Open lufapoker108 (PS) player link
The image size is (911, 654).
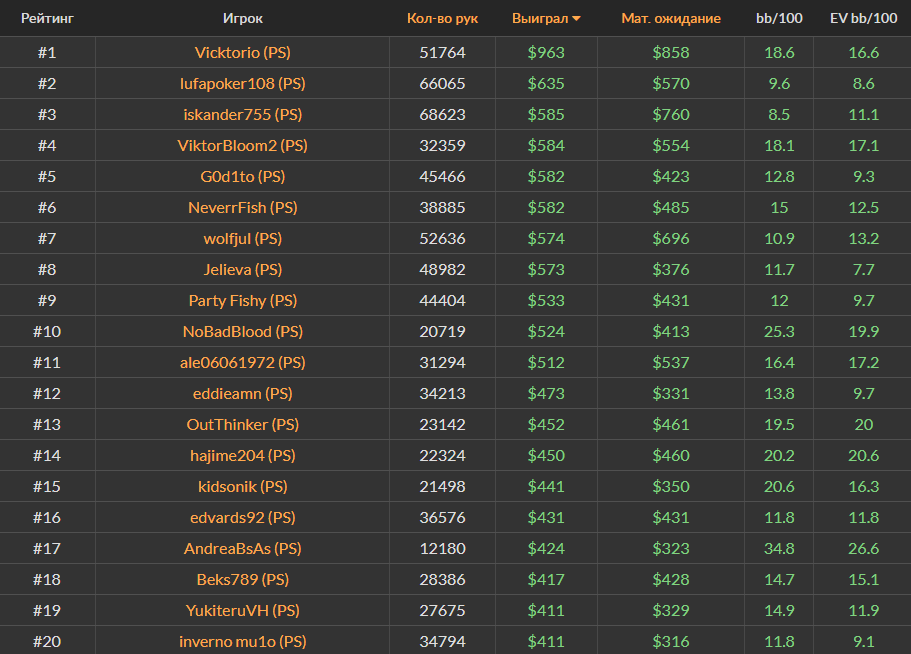(243, 83)
